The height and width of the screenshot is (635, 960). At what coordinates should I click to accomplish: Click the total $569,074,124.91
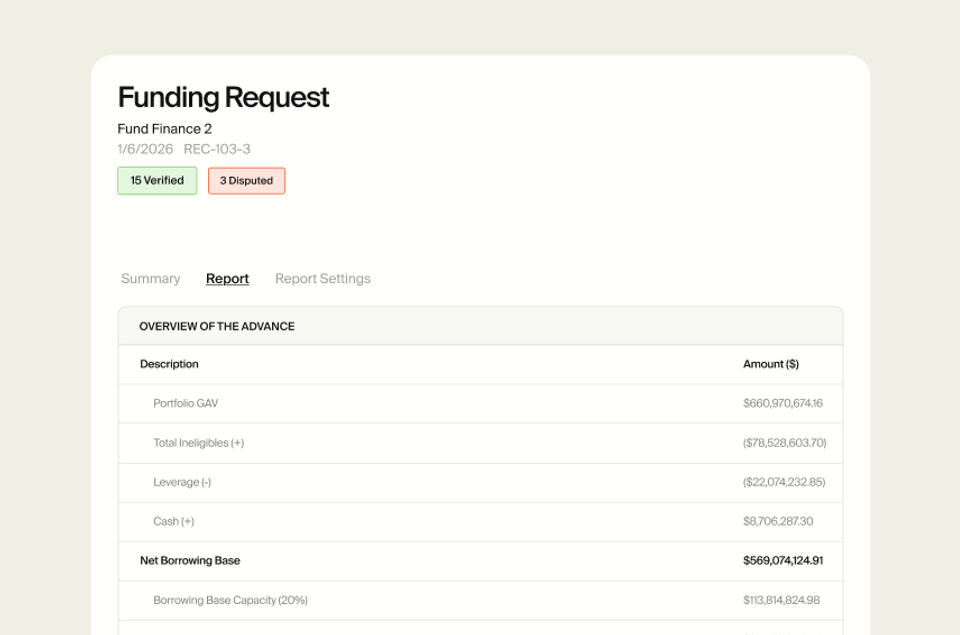click(783, 560)
